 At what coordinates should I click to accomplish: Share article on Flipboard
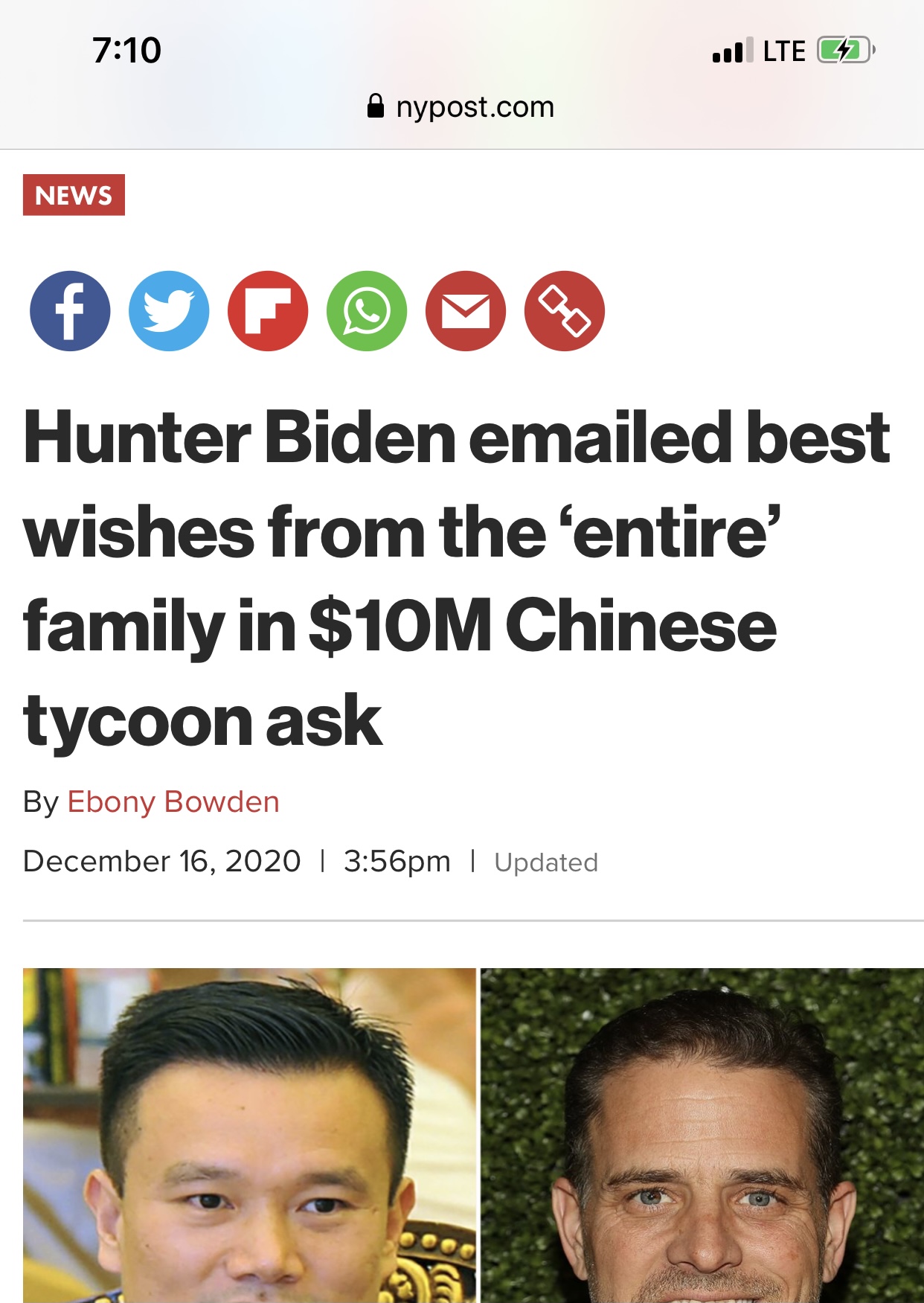tap(268, 311)
